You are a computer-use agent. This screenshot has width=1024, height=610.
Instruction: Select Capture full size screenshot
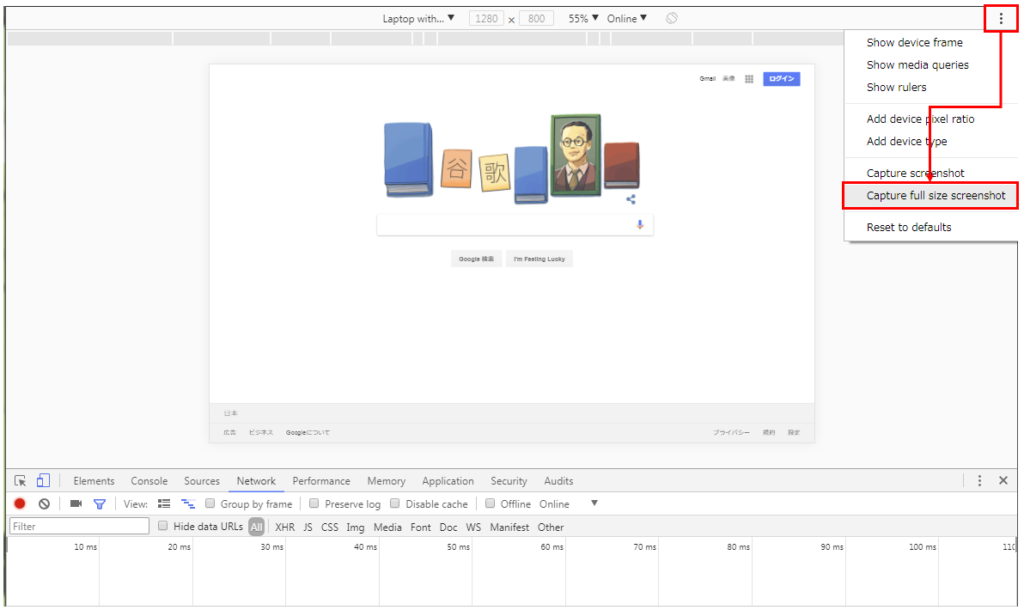coord(935,195)
